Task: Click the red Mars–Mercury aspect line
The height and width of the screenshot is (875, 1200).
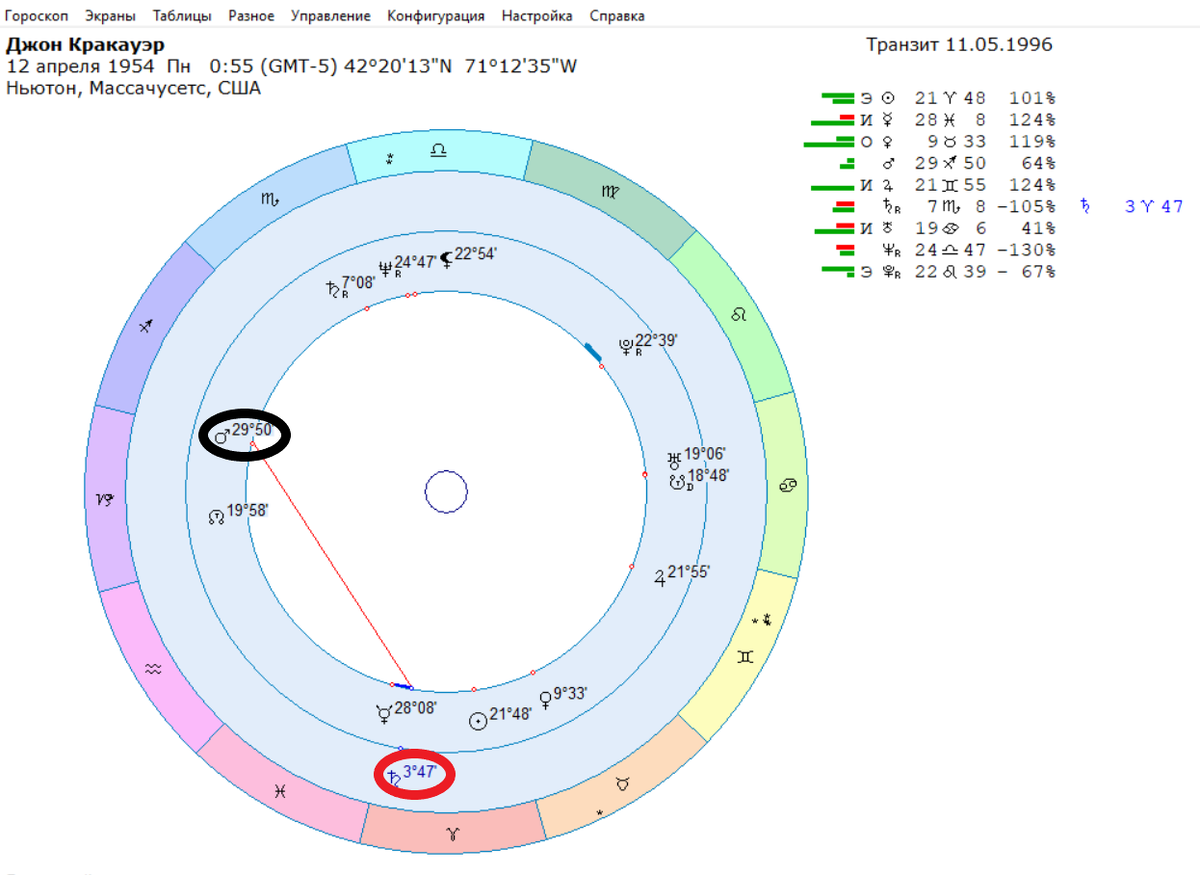Action: pyautogui.click(x=331, y=564)
